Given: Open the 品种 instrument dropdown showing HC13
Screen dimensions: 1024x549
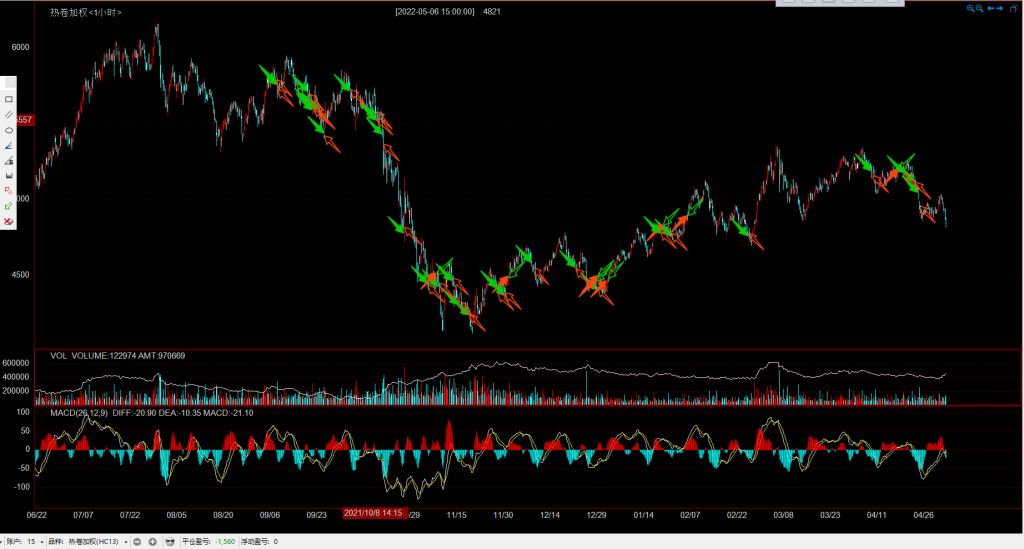Looking at the screenshot, I should [x=127, y=541].
